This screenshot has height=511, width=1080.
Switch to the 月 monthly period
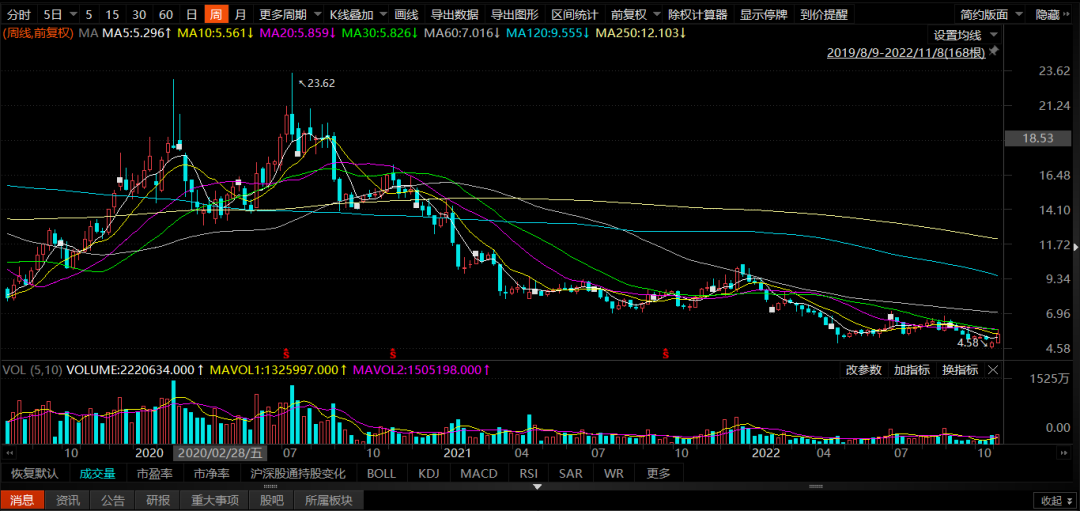click(240, 15)
